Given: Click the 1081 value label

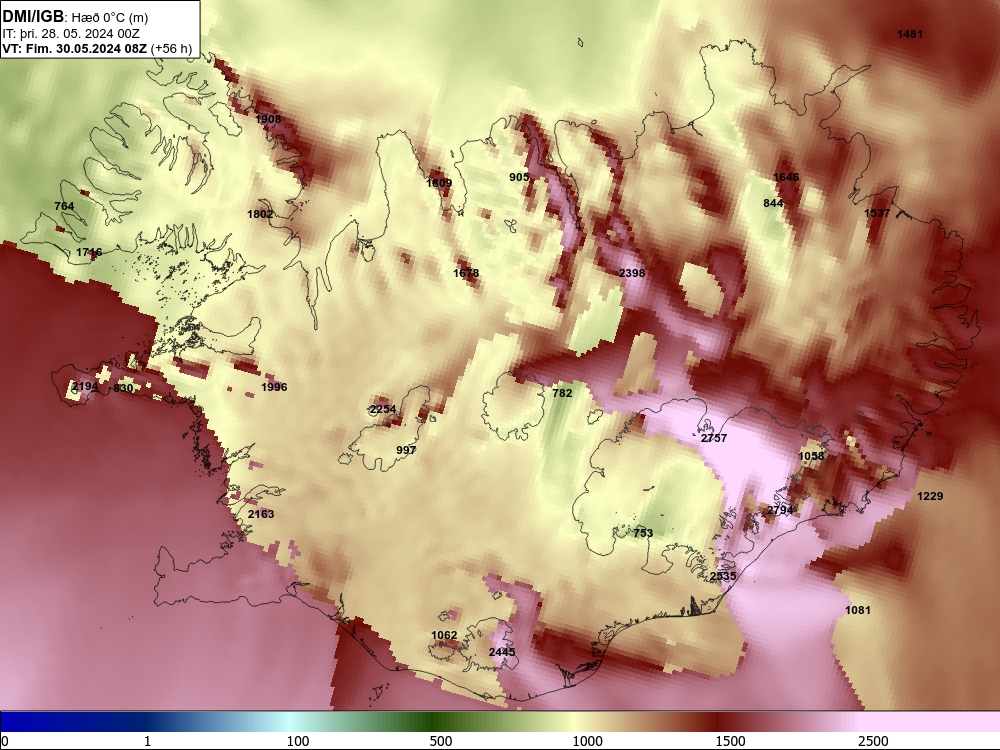Looking at the screenshot, I should (858, 610).
